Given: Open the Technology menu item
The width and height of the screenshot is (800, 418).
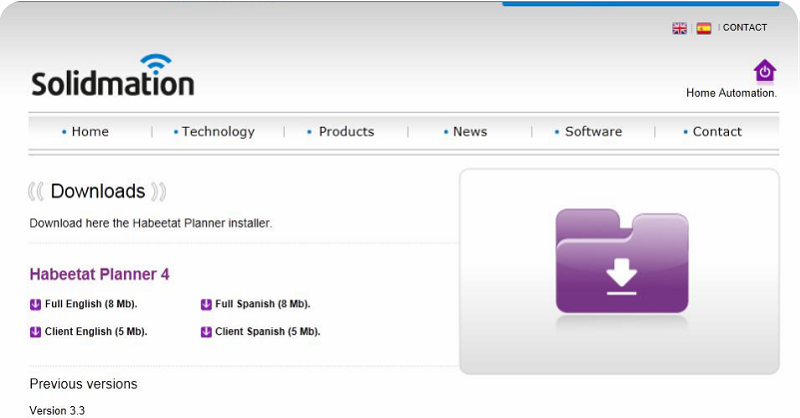Looking at the screenshot, I should (218, 132).
